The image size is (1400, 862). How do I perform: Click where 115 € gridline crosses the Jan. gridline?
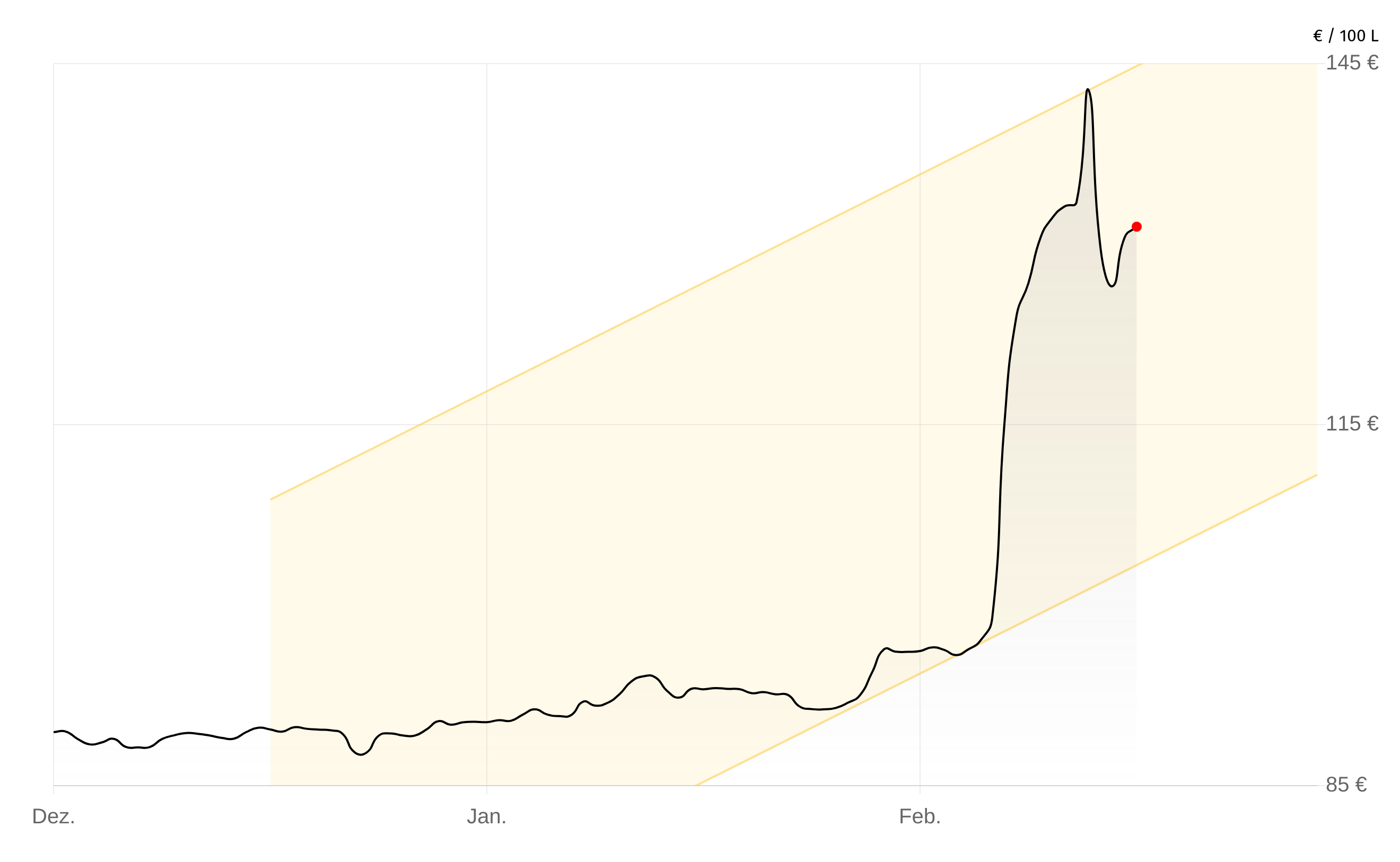(486, 425)
